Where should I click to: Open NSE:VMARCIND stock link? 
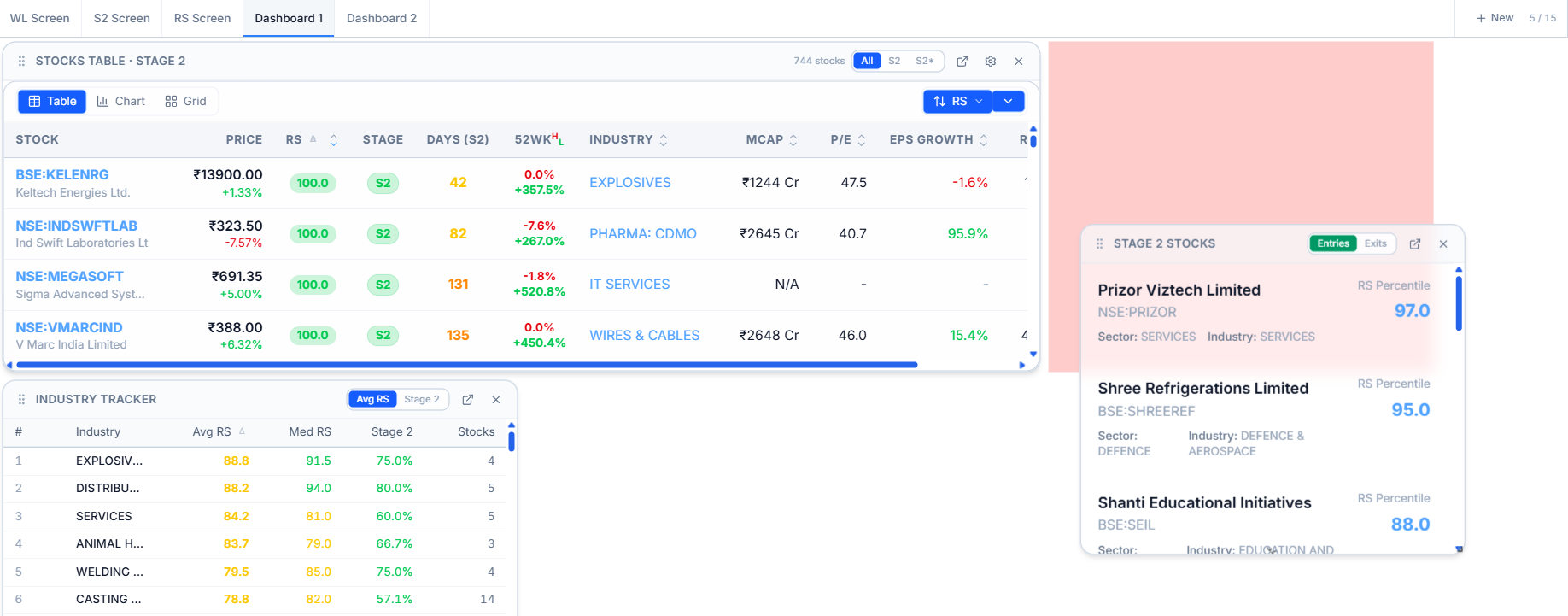(x=69, y=328)
